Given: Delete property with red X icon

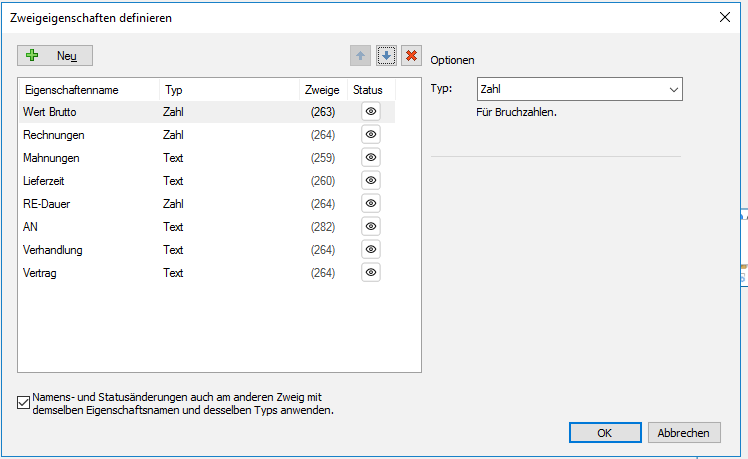Looking at the screenshot, I should (x=411, y=56).
